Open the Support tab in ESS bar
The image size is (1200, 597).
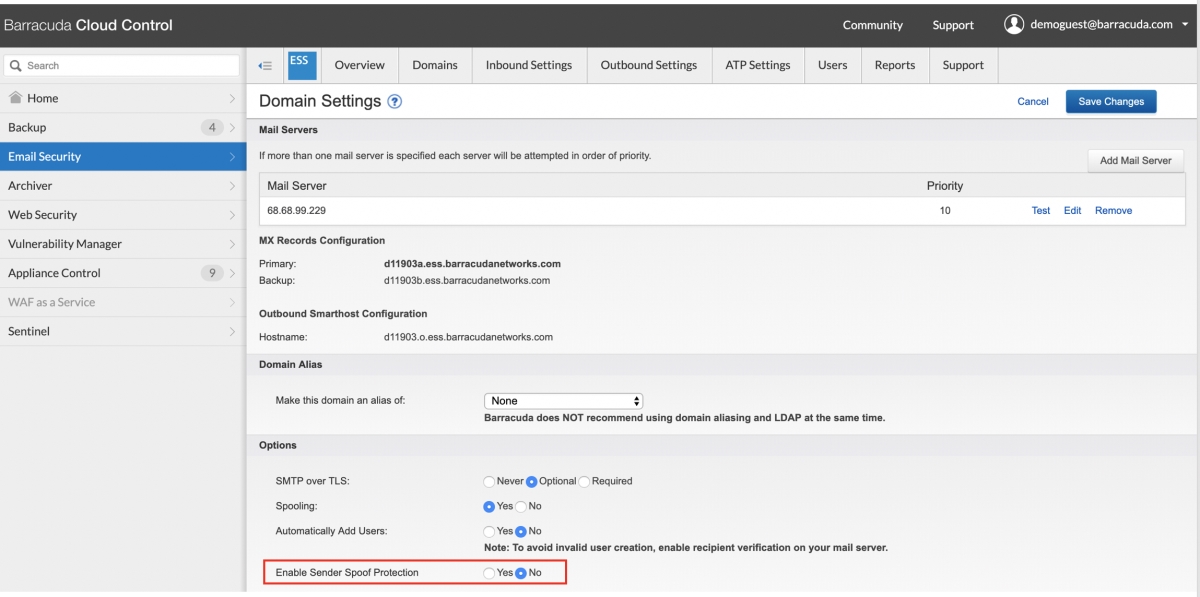tap(963, 65)
